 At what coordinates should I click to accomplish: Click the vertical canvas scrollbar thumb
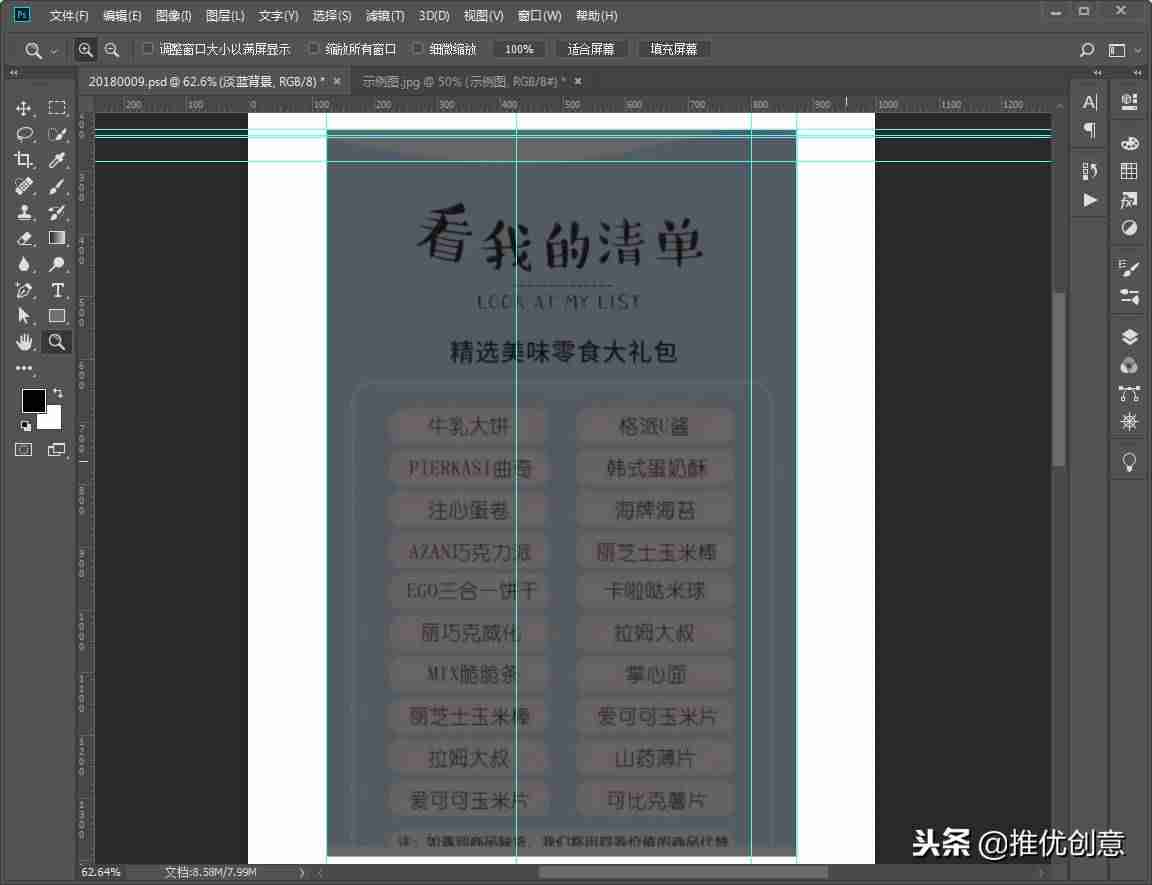pos(1059,380)
